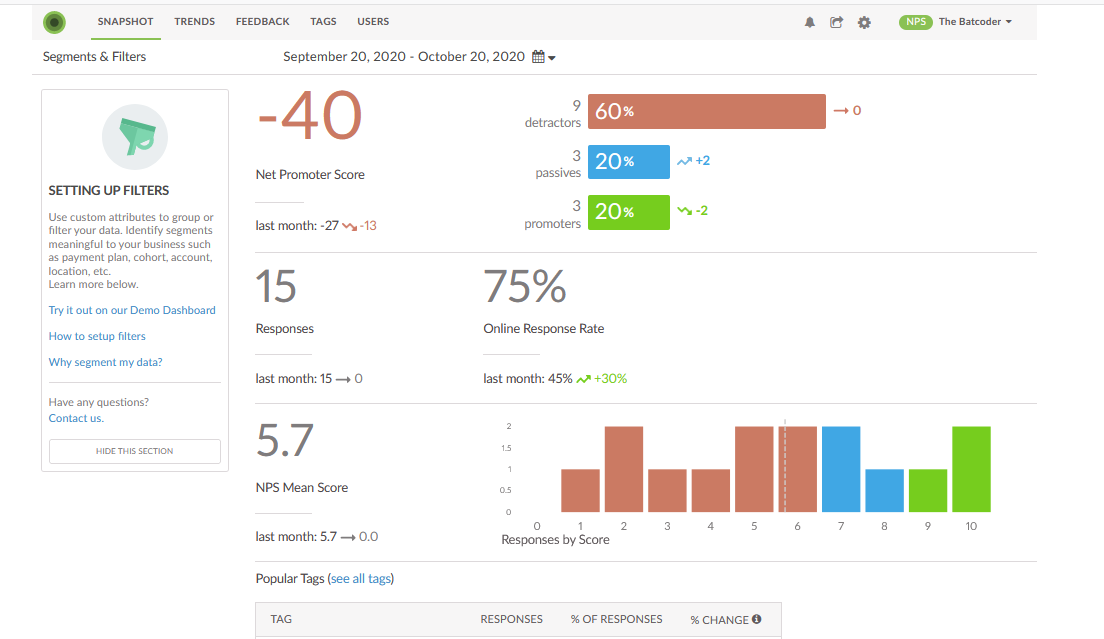Switch to the TRENDS tab

[x=194, y=21]
